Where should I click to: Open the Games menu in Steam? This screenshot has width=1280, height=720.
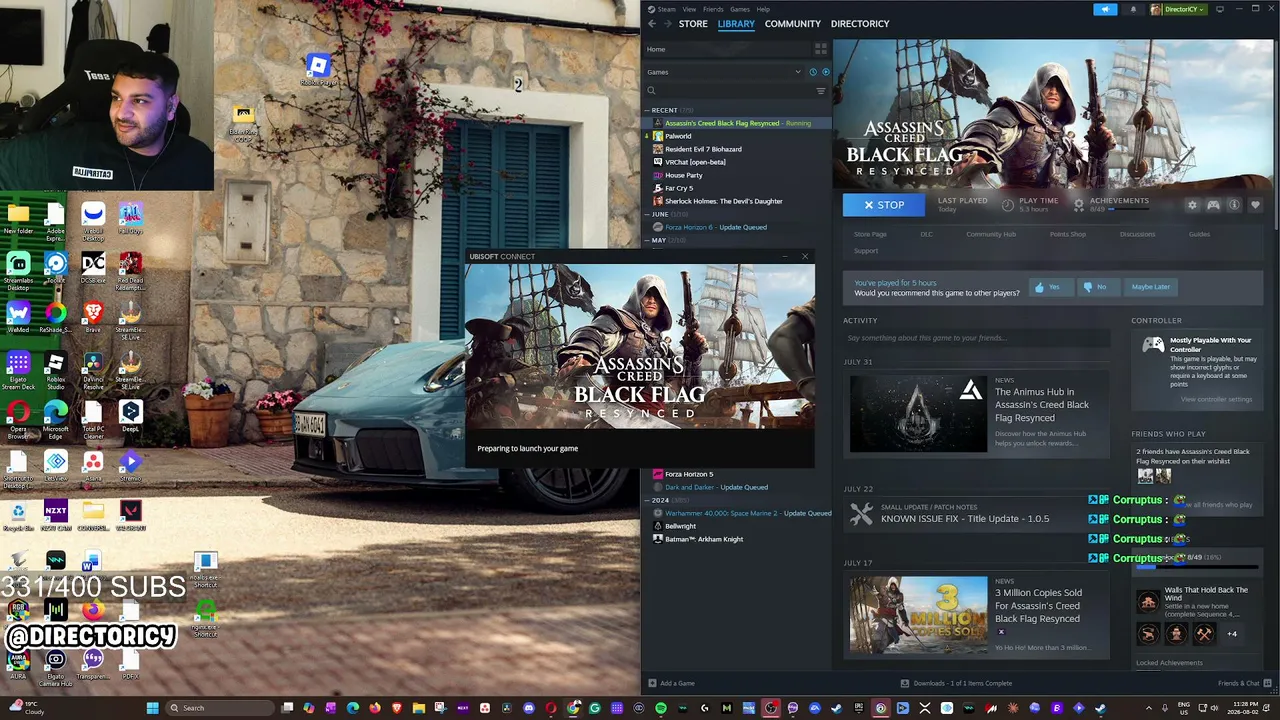click(x=740, y=9)
